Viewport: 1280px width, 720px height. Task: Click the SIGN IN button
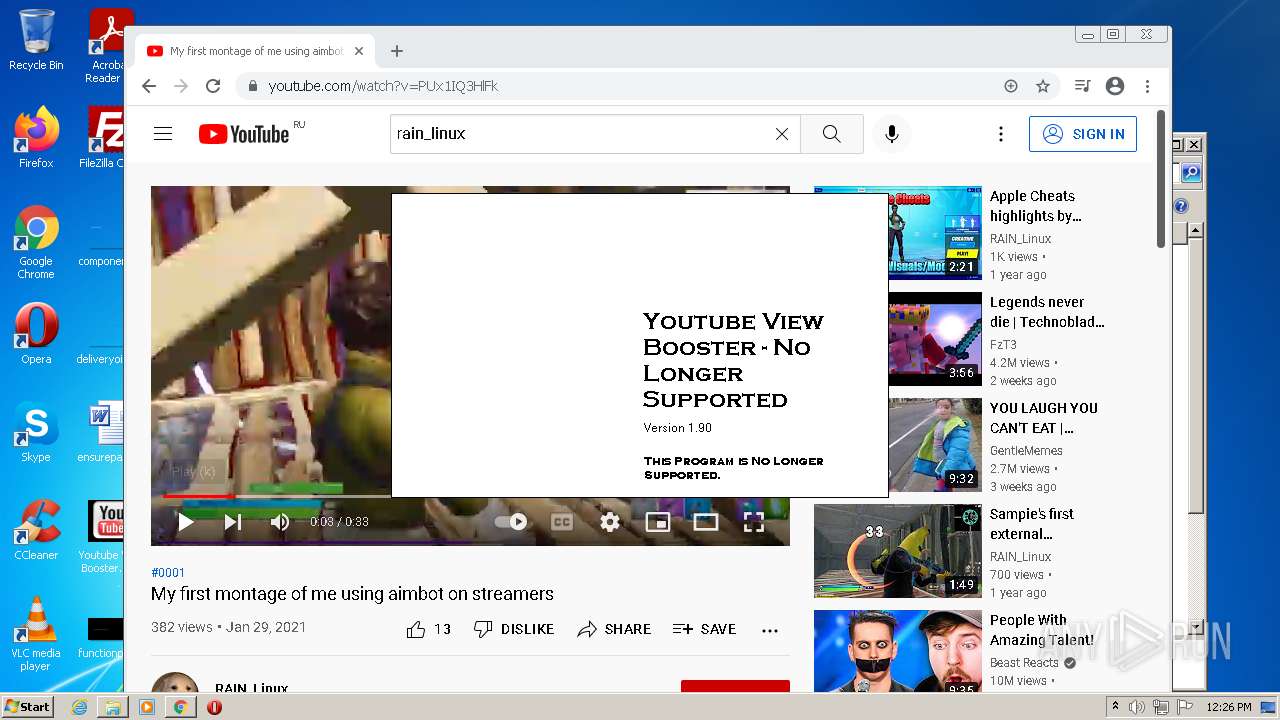point(1083,134)
